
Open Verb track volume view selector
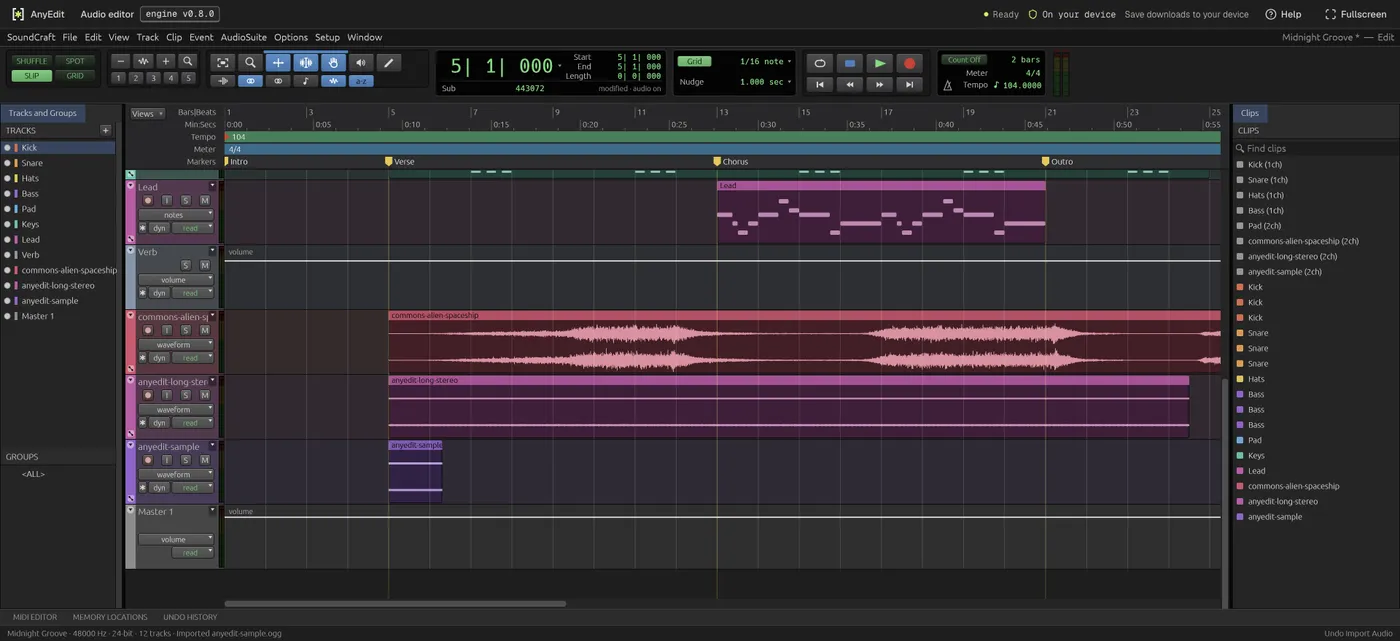(175, 280)
